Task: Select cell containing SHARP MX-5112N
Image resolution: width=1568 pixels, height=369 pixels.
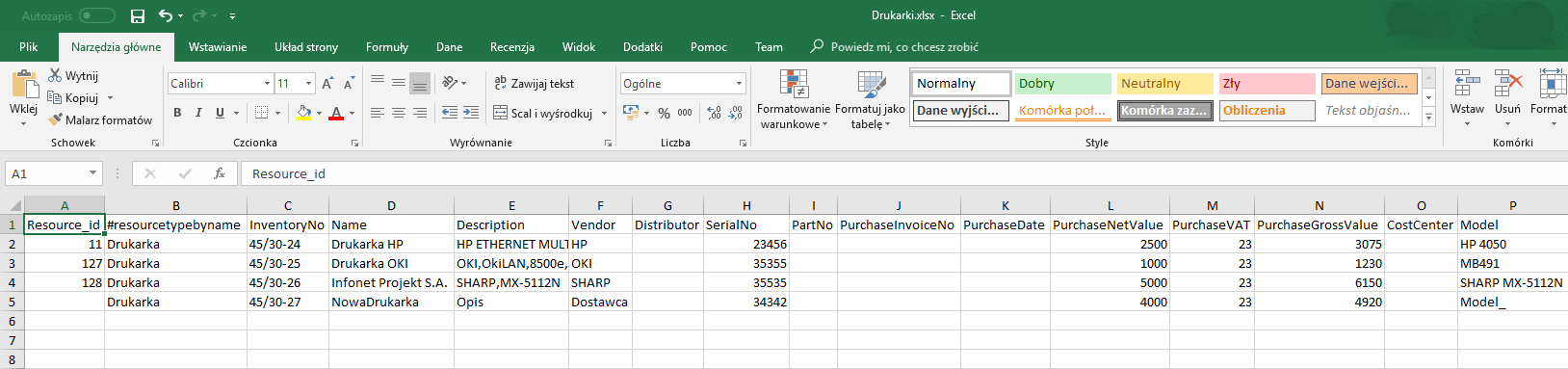Action: click(1512, 282)
